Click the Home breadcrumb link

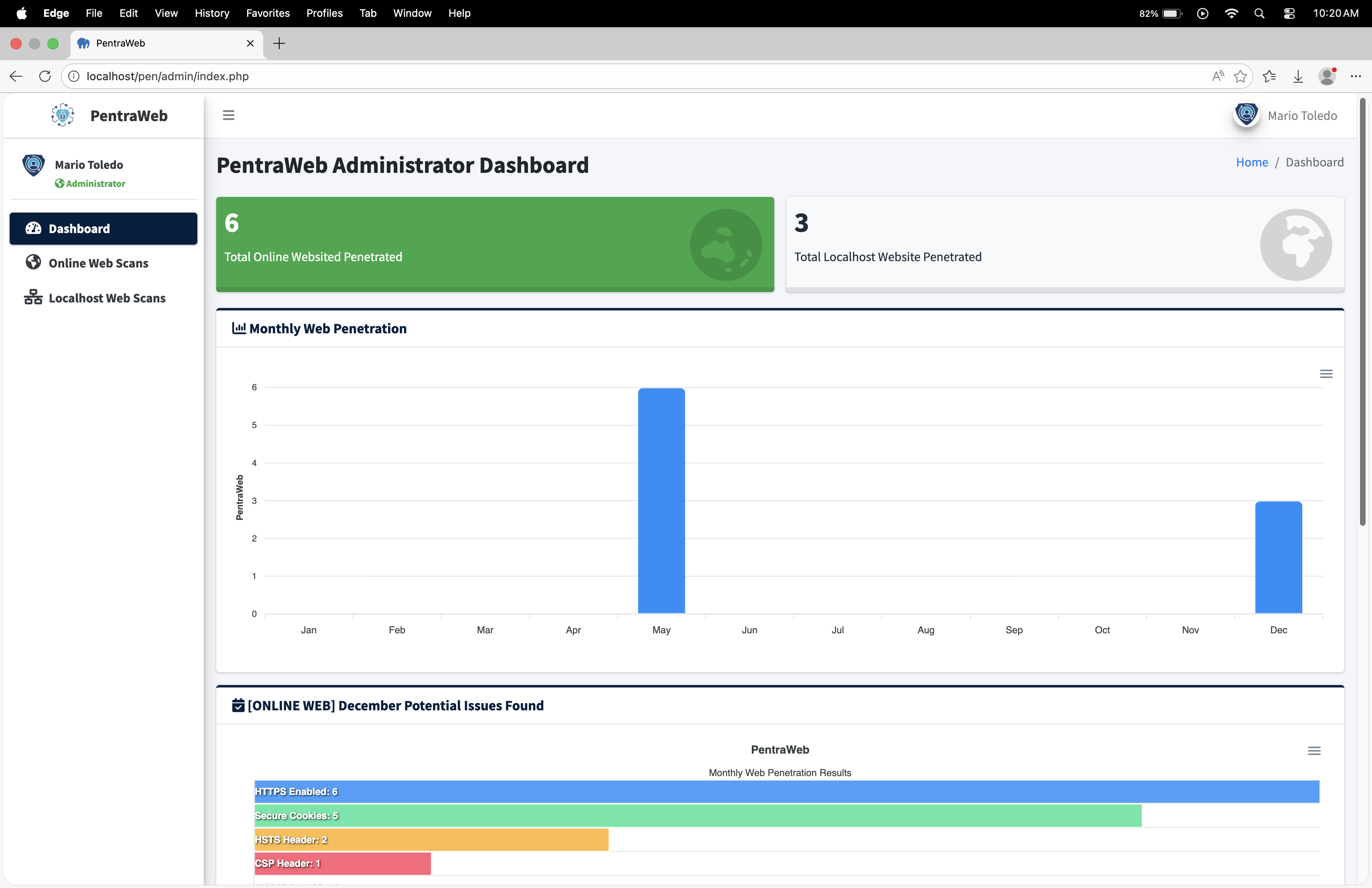click(1252, 162)
